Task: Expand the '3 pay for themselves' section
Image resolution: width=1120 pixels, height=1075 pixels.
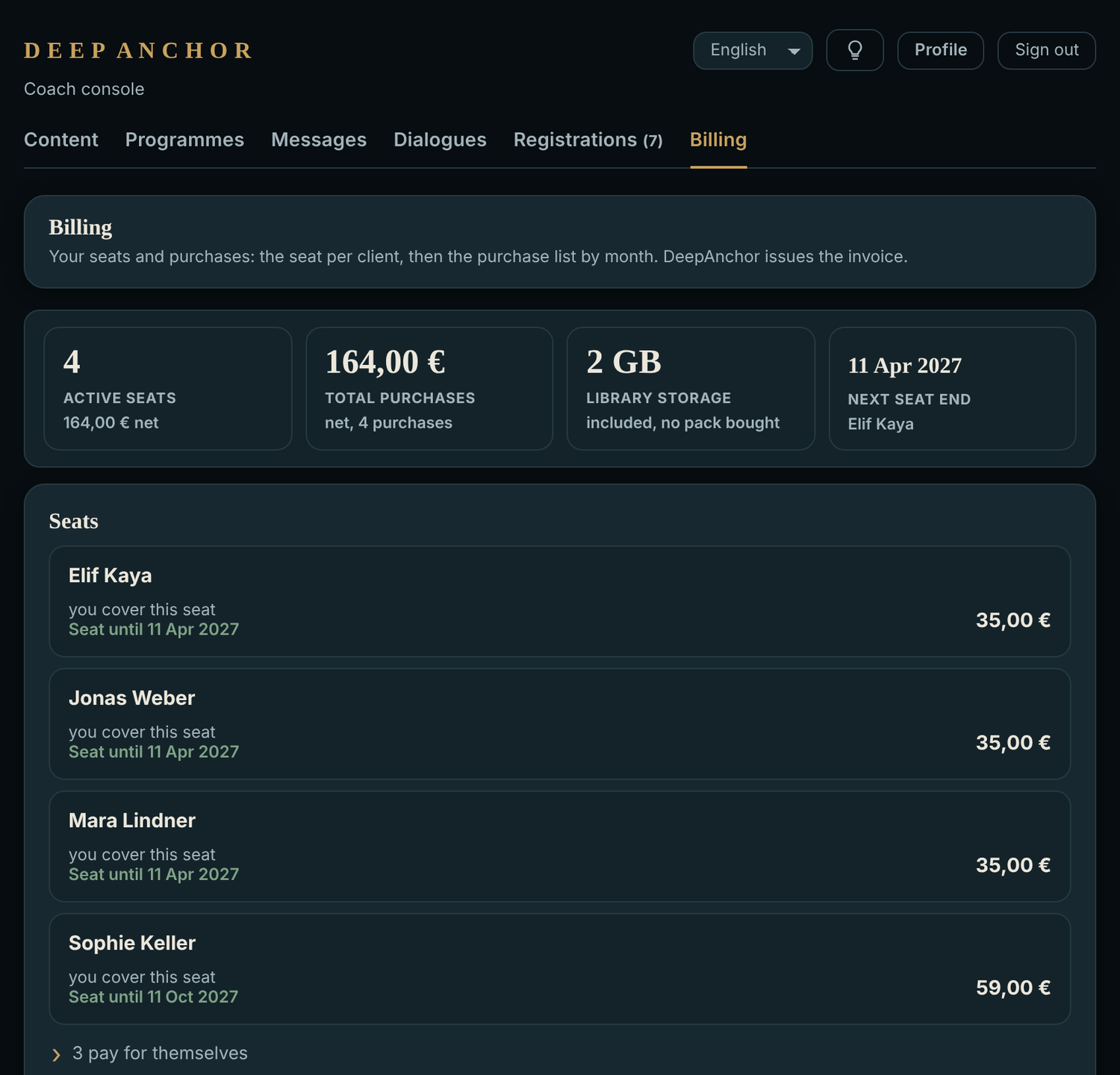Action: point(149,1053)
